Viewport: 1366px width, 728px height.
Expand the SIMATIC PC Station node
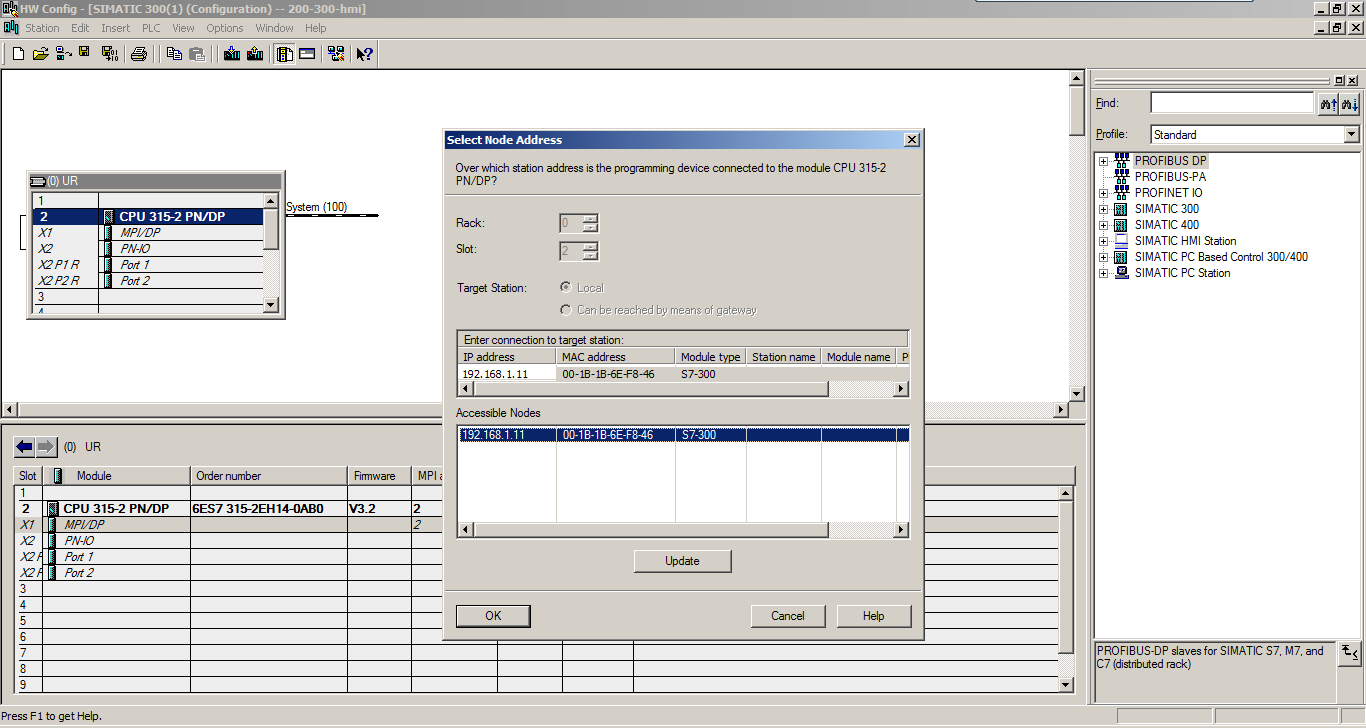1104,273
